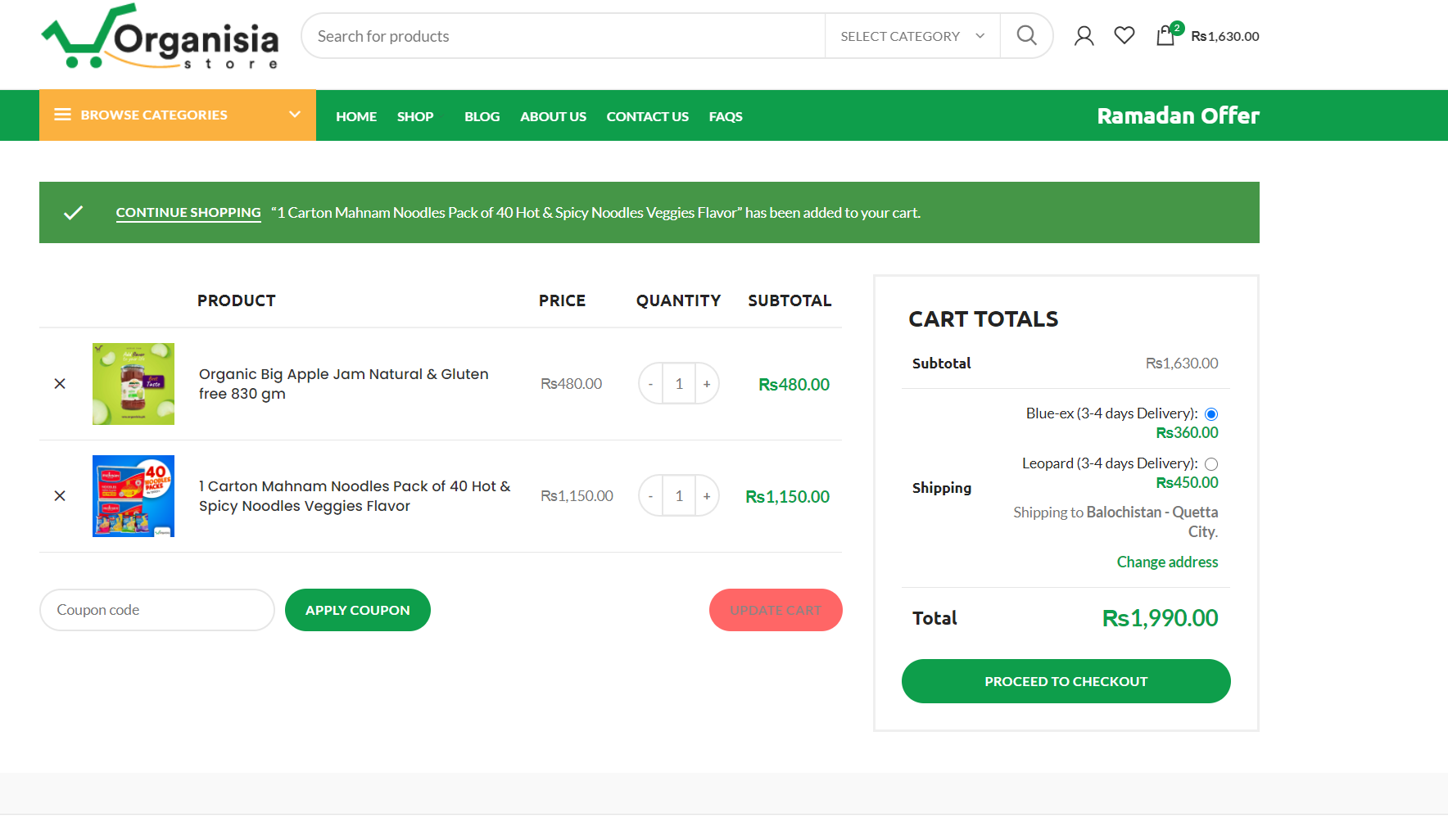Open the Shop menu item
1448x840 pixels.
tap(415, 116)
